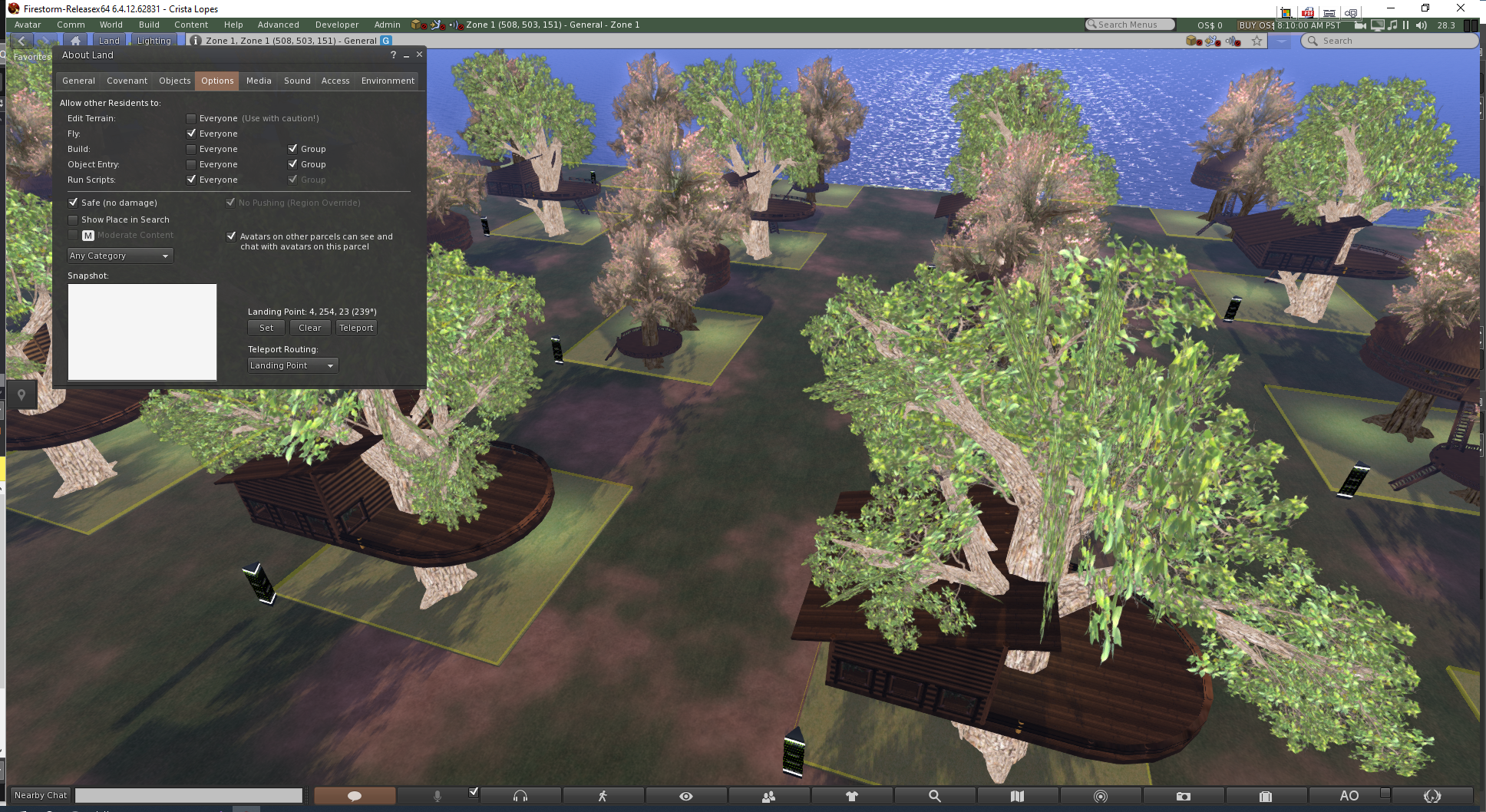Open the Any Category dropdown
This screenshot has width=1486, height=812.
point(120,256)
